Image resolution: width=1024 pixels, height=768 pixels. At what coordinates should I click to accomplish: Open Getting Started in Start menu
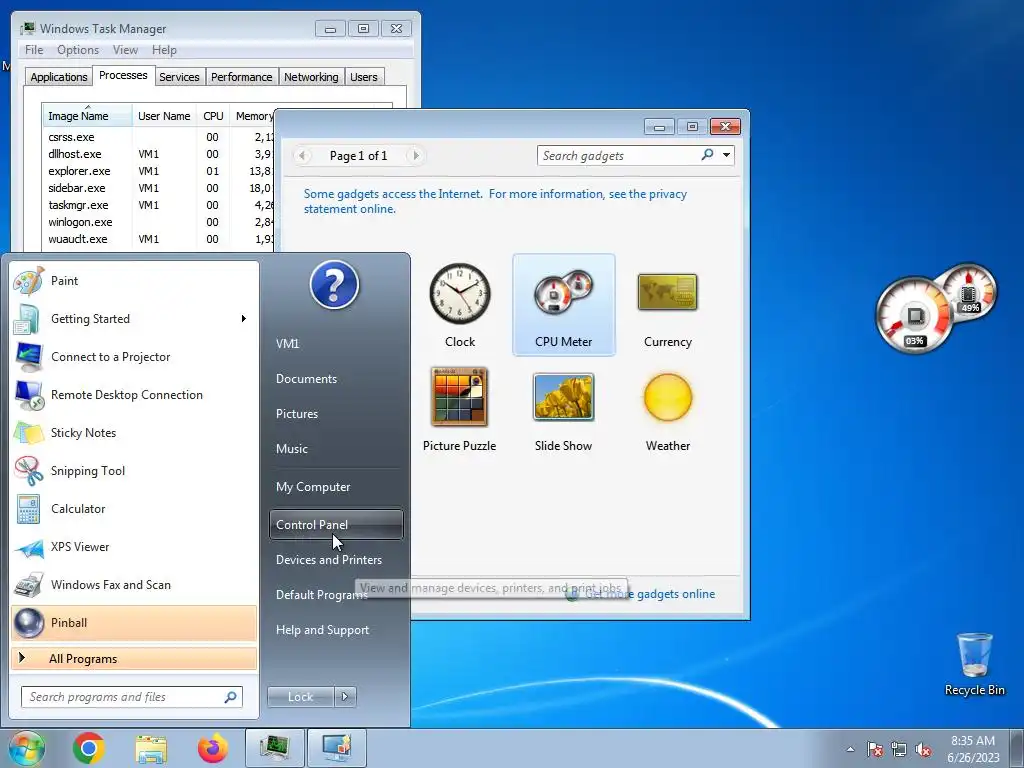click(x=134, y=319)
